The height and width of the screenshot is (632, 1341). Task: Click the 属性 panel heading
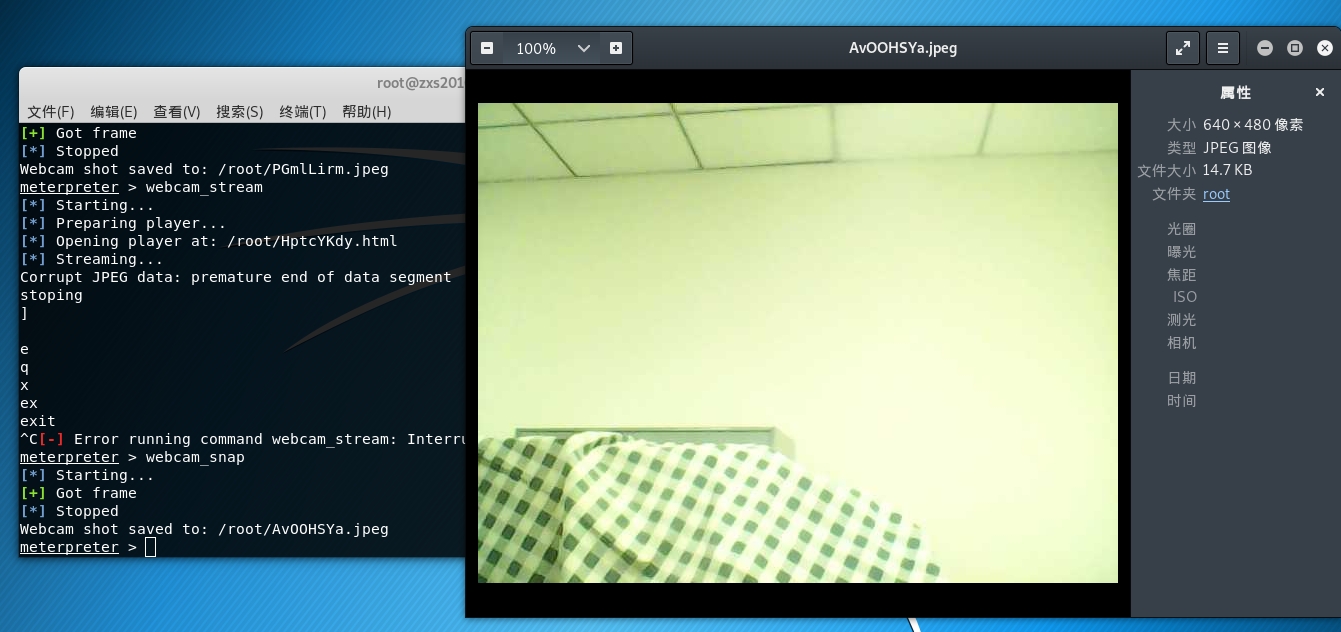[1236, 92]
